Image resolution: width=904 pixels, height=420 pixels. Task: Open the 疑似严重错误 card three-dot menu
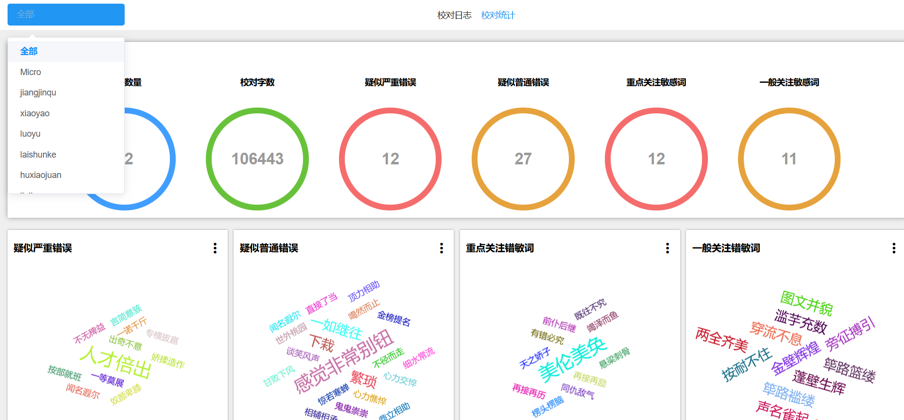[215, 248]
